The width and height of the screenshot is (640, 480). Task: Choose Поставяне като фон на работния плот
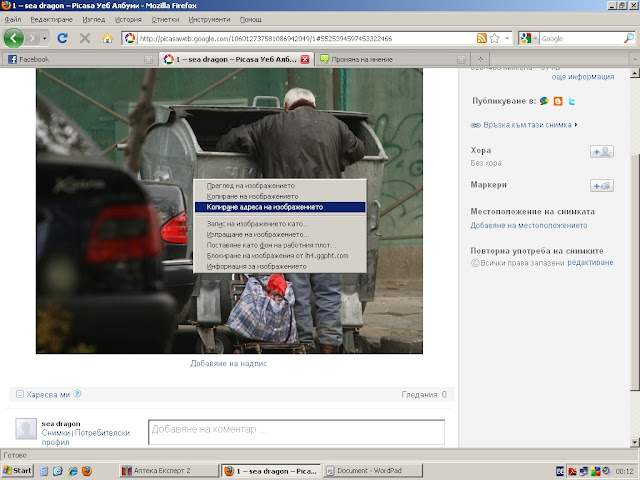tap(280, 245)
